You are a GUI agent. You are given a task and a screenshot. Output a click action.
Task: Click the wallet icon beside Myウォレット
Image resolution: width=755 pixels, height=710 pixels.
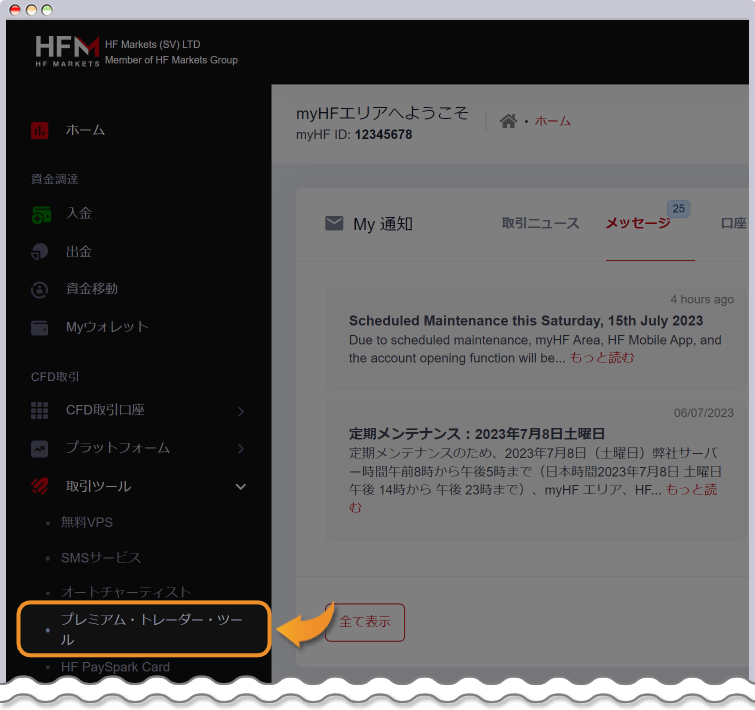click(39, 328)
